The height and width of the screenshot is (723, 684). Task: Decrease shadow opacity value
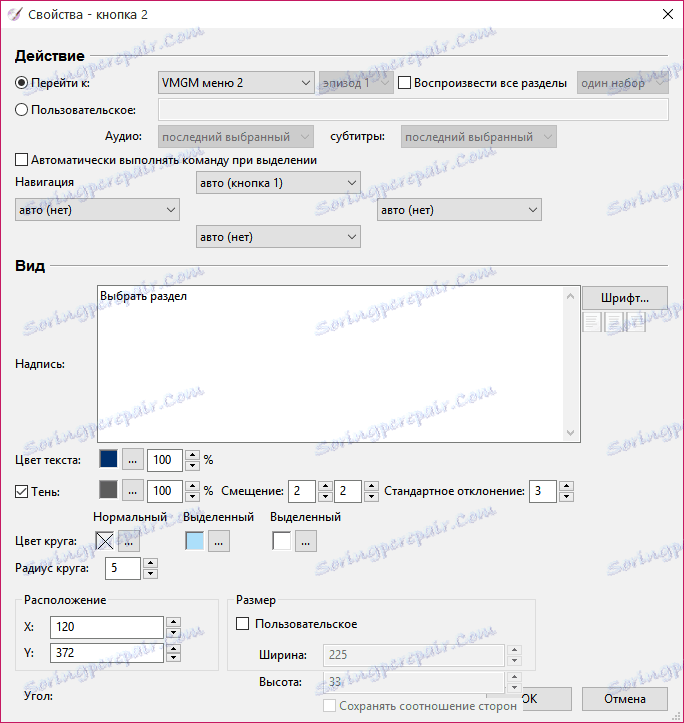coord(192,497)
